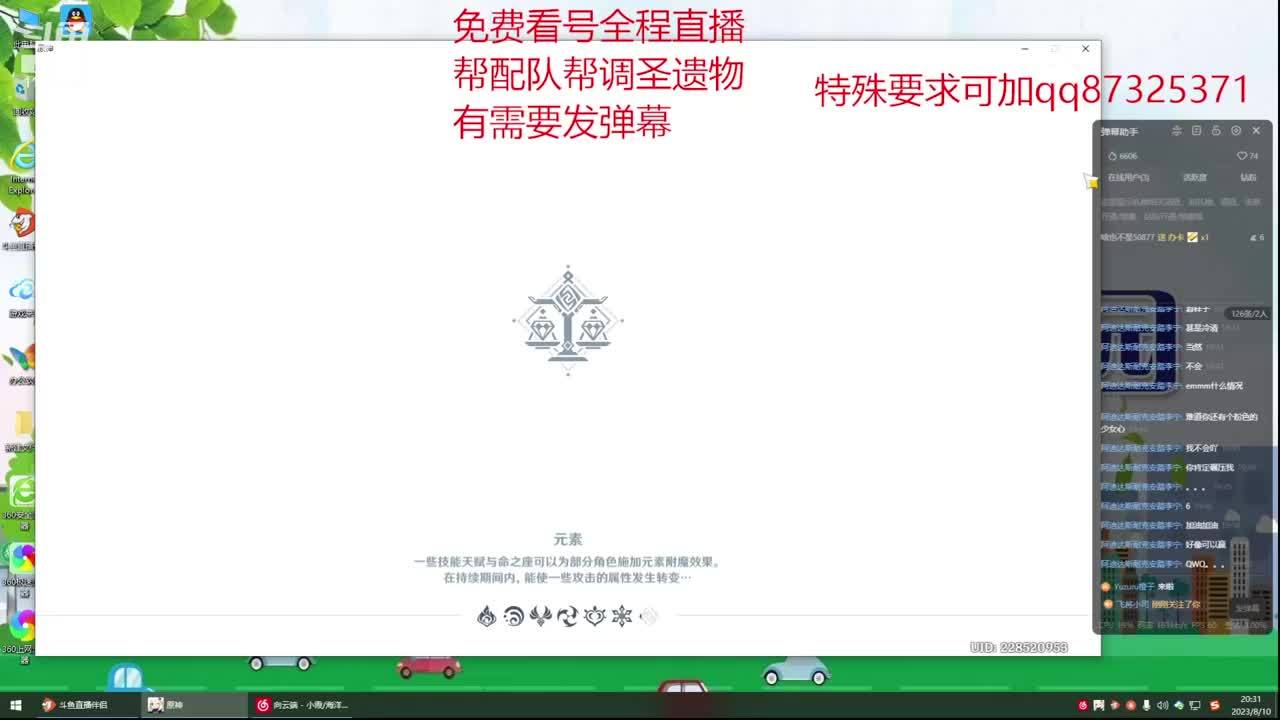The image size is (1280, 720).
Task: Switch to the 贡献度 tab in 弹幕助手
Action: click(x=1195, y=177)
